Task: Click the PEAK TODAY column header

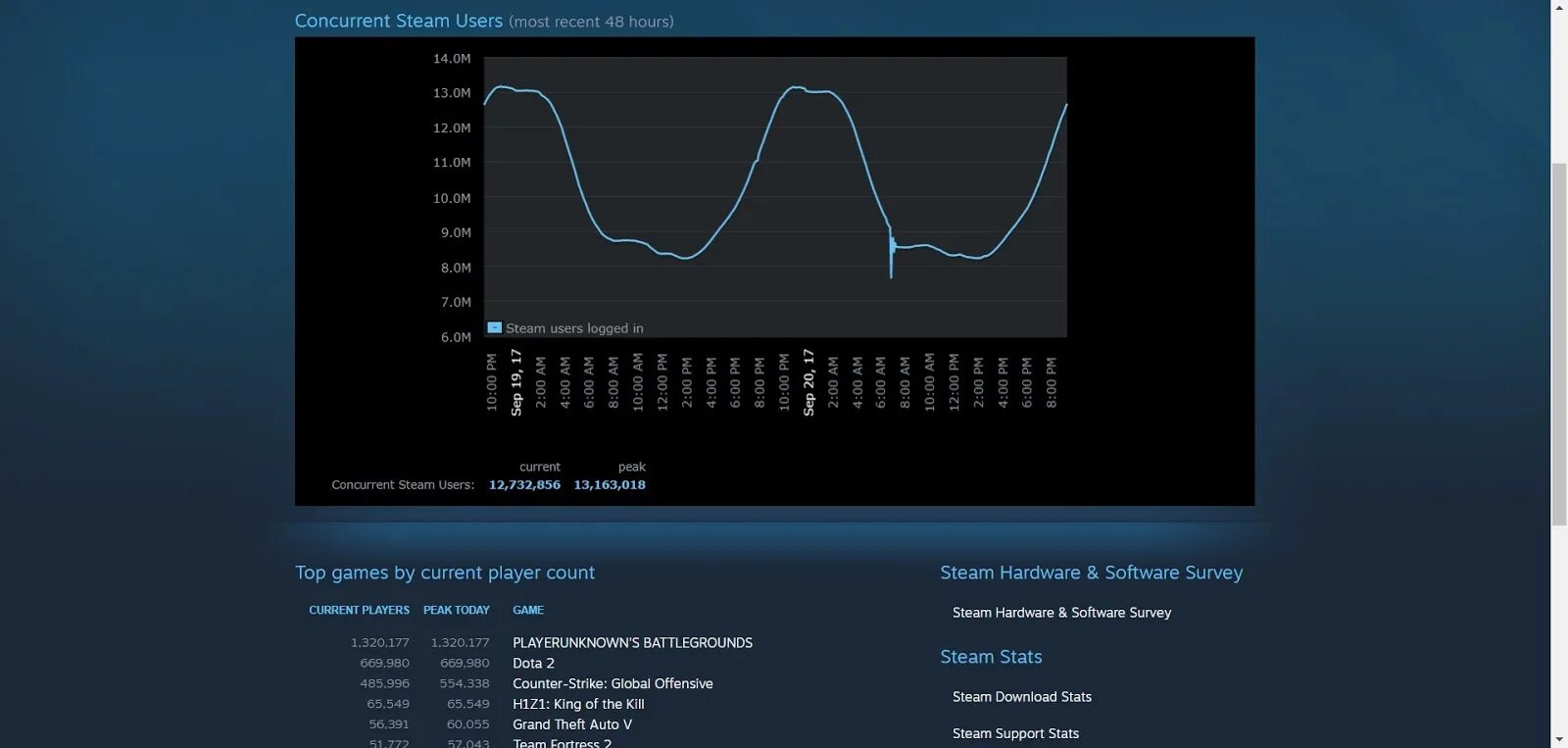Action: click(456, 610)
